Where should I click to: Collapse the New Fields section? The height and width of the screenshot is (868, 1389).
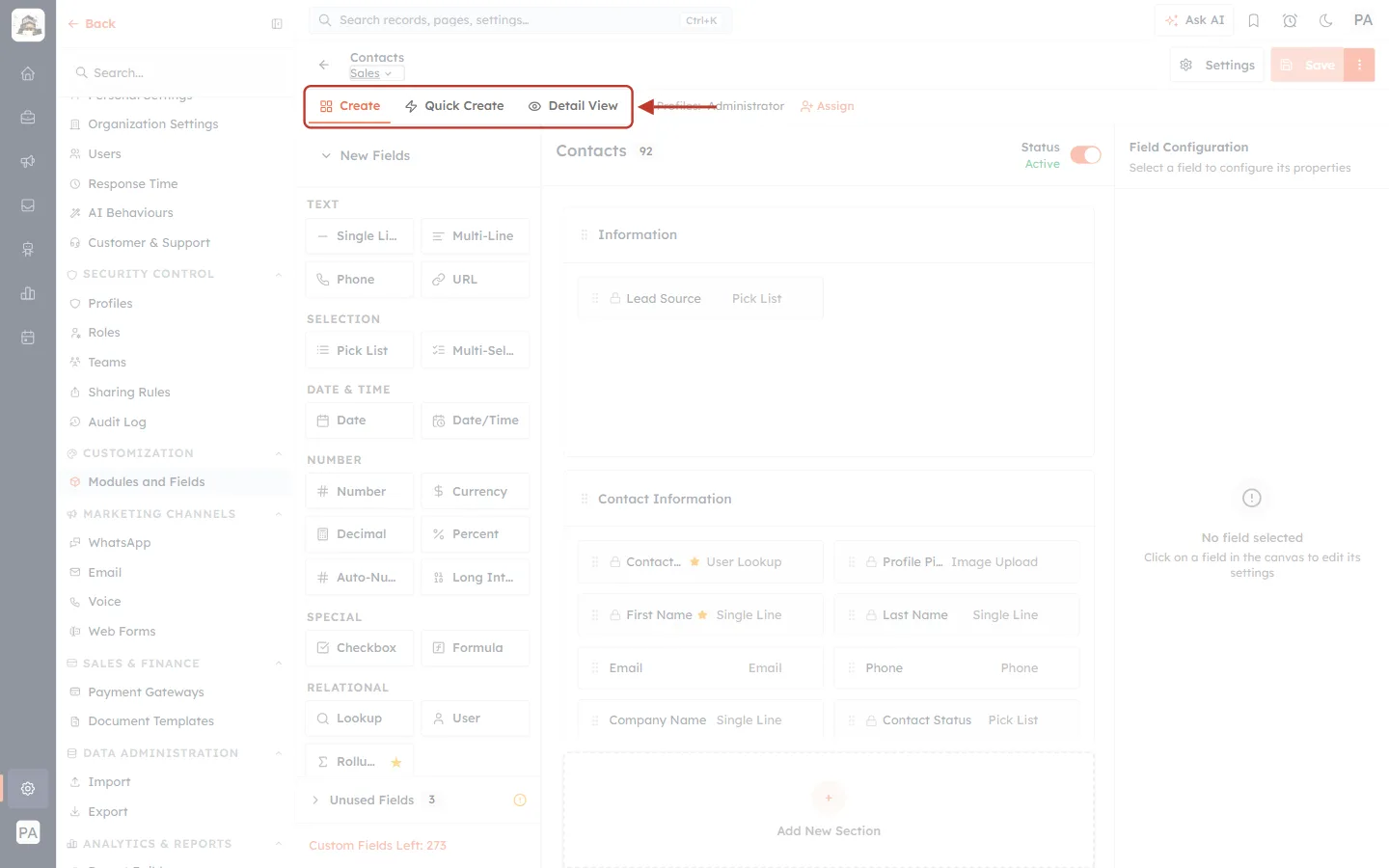coord(327,155)
